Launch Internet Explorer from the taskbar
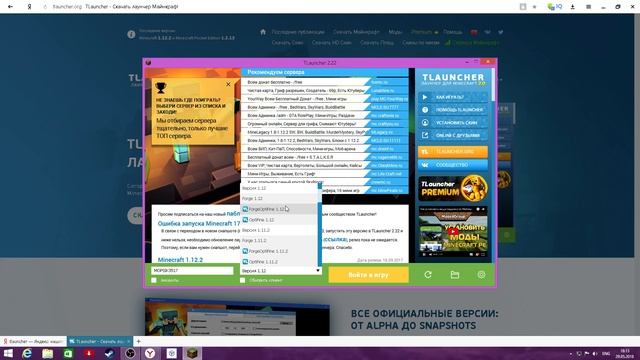The height and width of the screenshot is (360, 640). pyautogui.click(x=27, y=353)
